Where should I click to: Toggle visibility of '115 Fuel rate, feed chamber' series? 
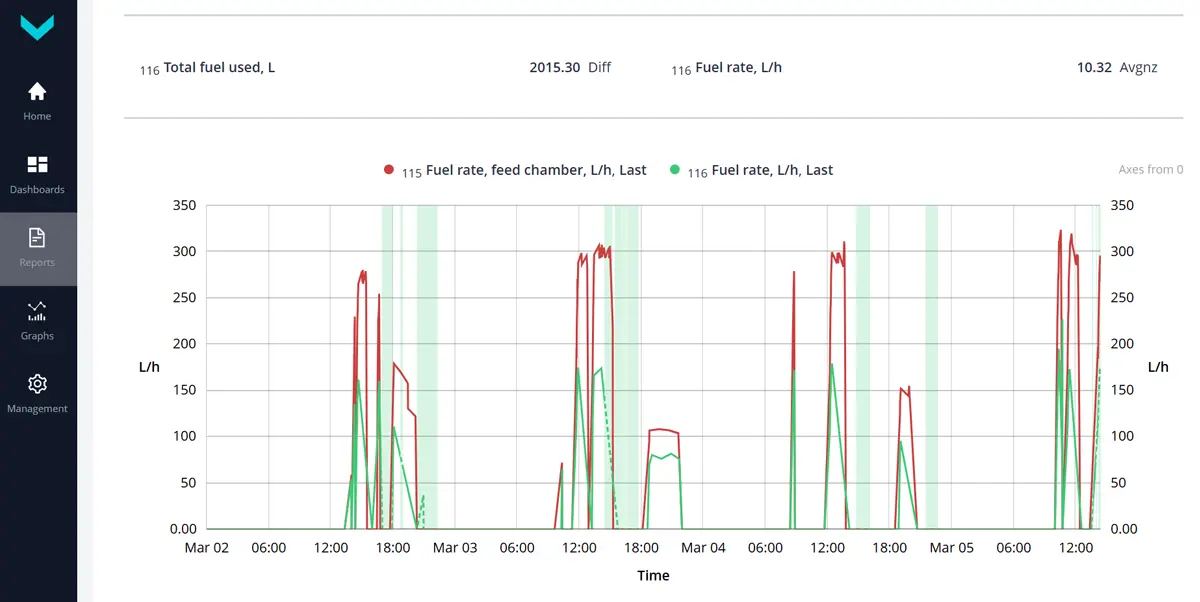coord(525,170)
